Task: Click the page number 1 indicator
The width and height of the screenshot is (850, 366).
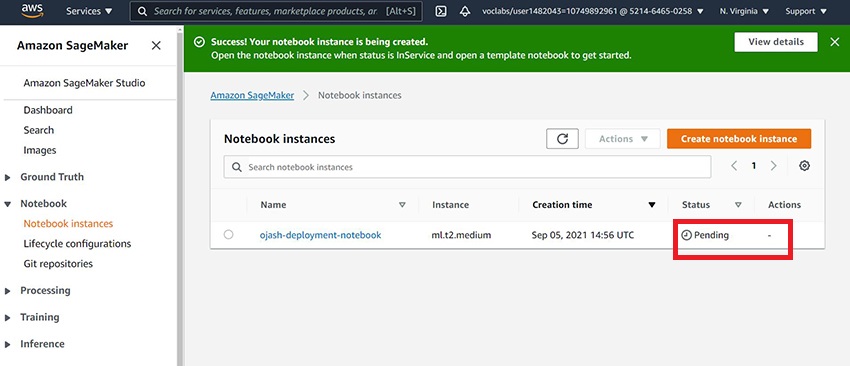Action: click(754, 166)
